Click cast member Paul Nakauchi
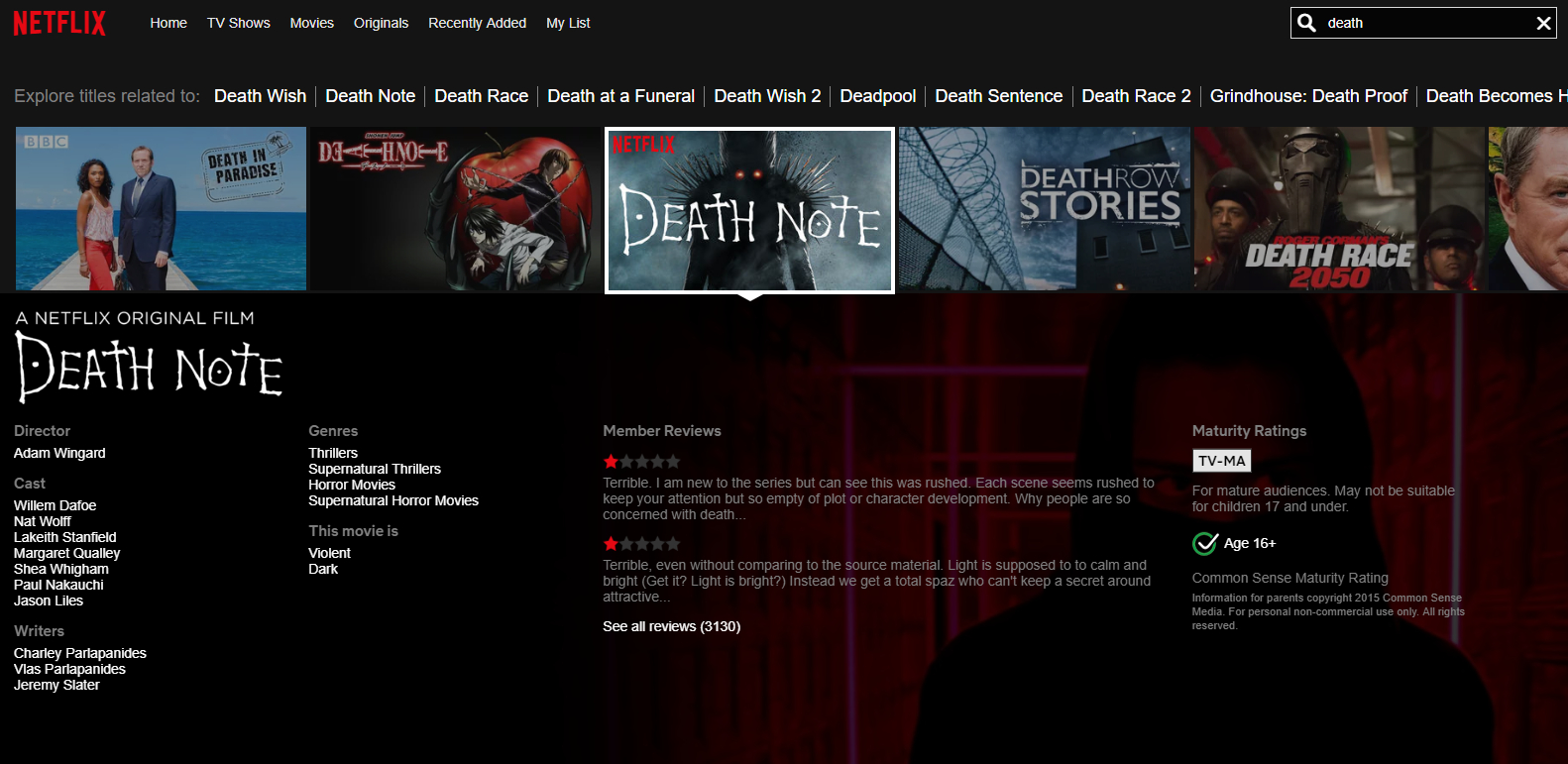Screen dimensions: 1568x764 [x=58, y=585]
